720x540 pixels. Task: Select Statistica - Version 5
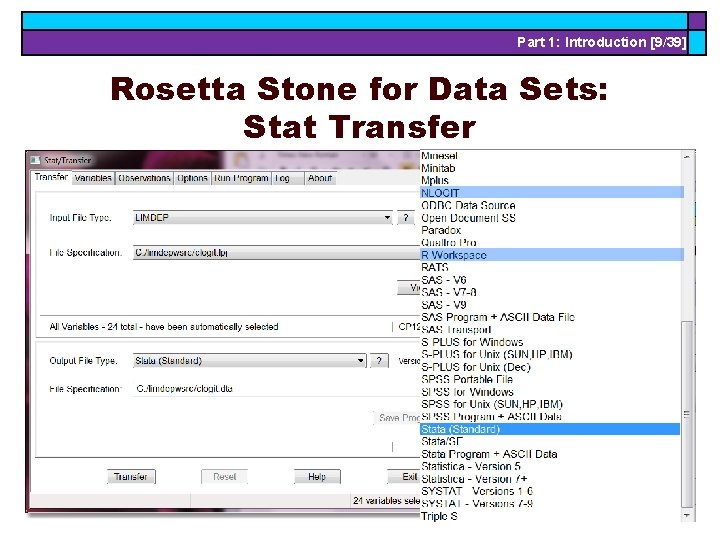click(x=551, y=467)
